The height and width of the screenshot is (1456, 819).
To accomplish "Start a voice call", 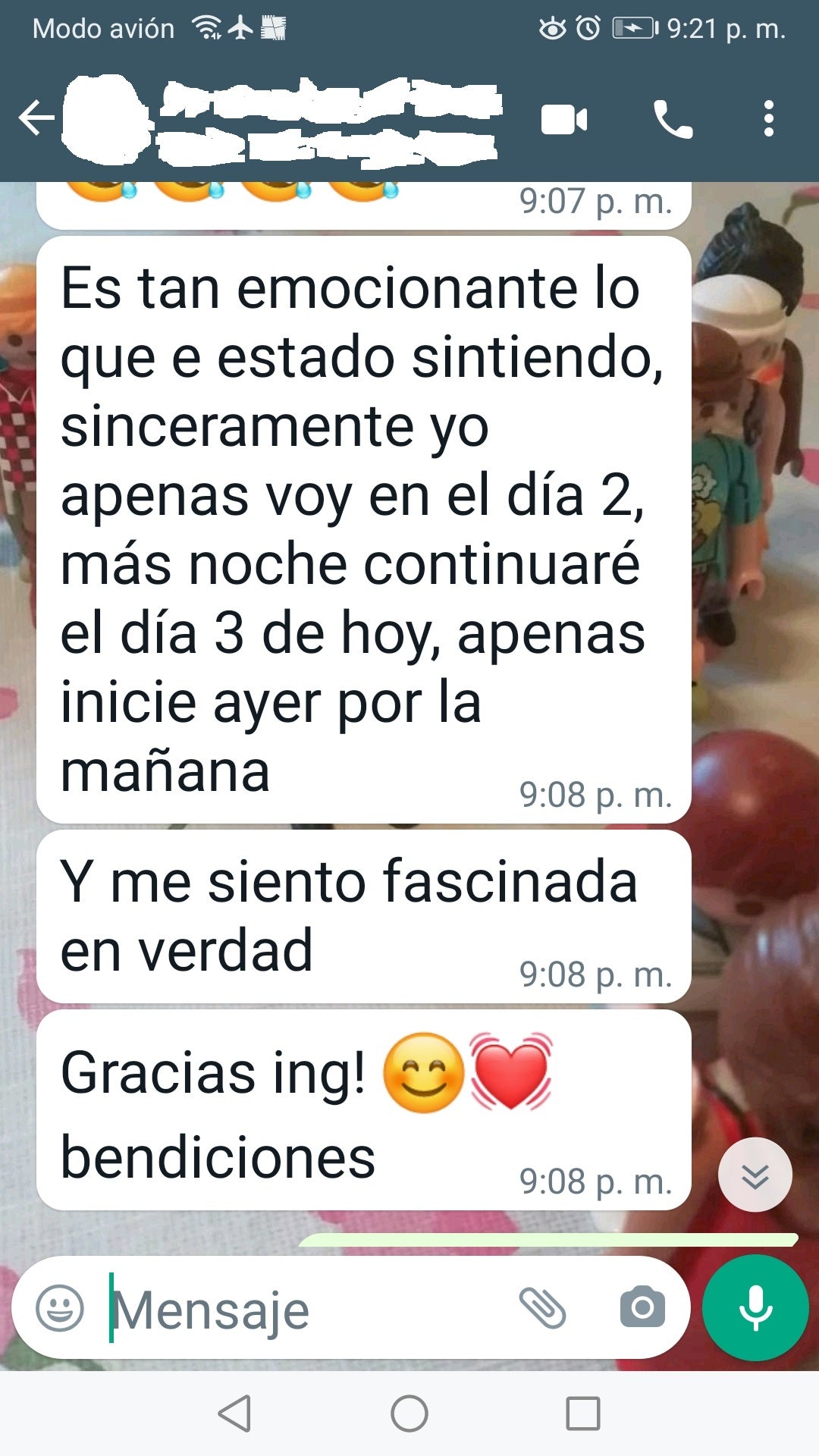I will point(673,120).
